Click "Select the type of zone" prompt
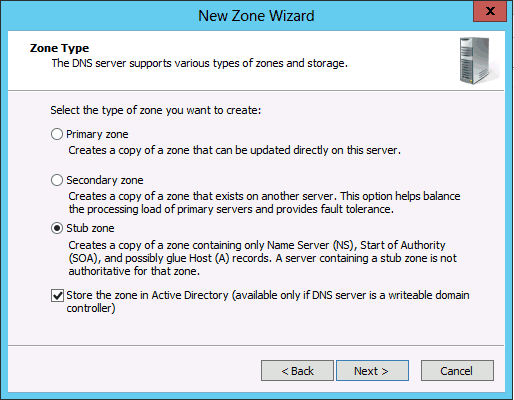The width and height of the screenshot is (514, 400). click(x=156, y=110)
